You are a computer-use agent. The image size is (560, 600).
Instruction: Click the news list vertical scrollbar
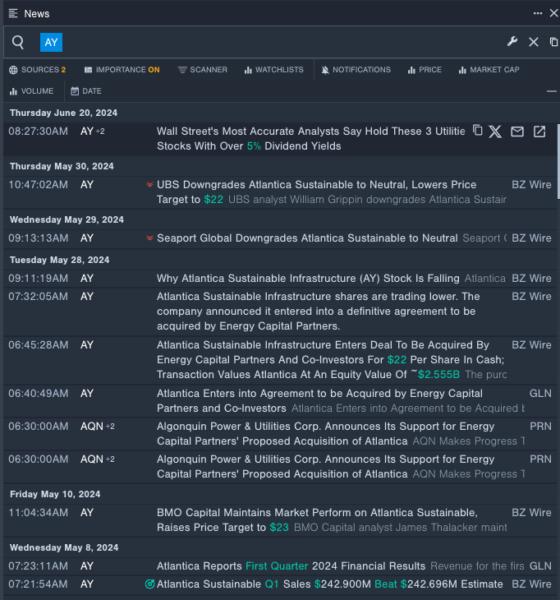click(558, 161)
